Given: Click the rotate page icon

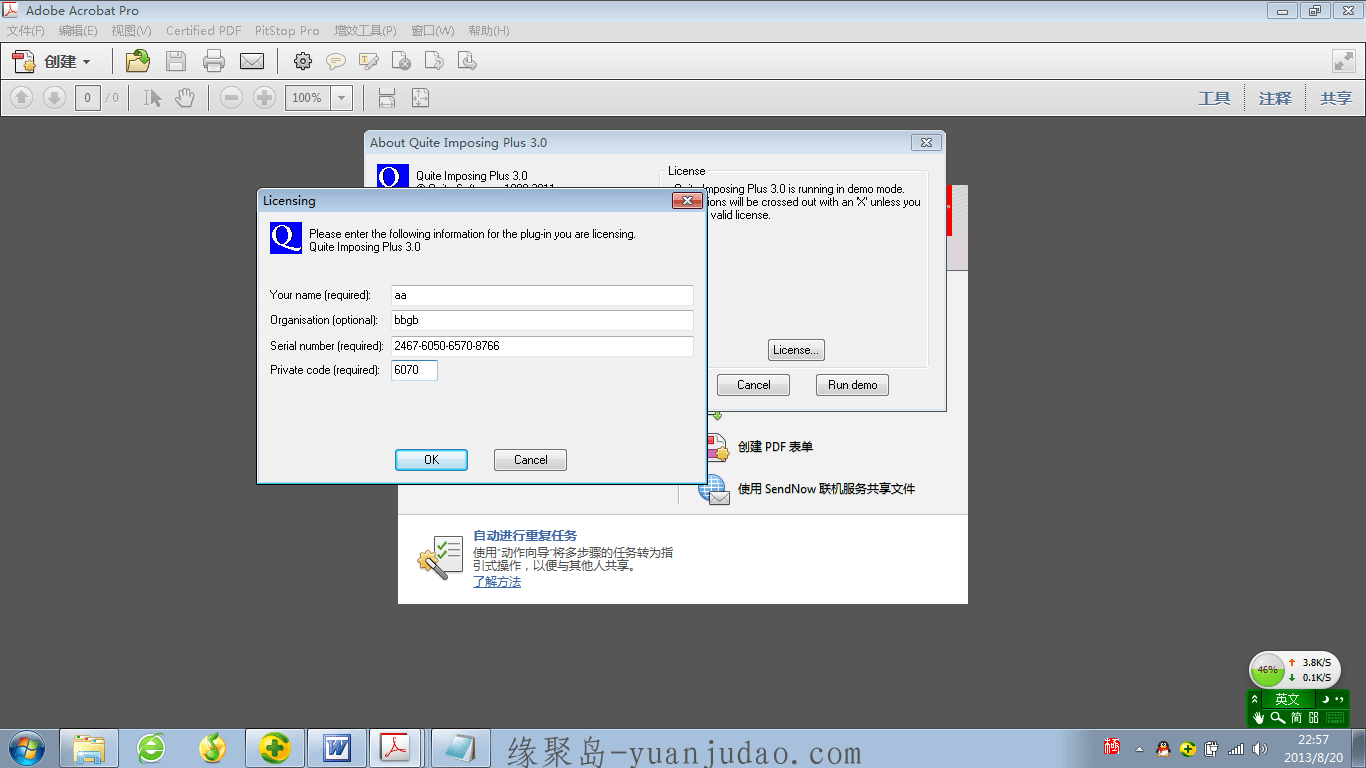Looking at the screenshot, I should pos(434,62).
